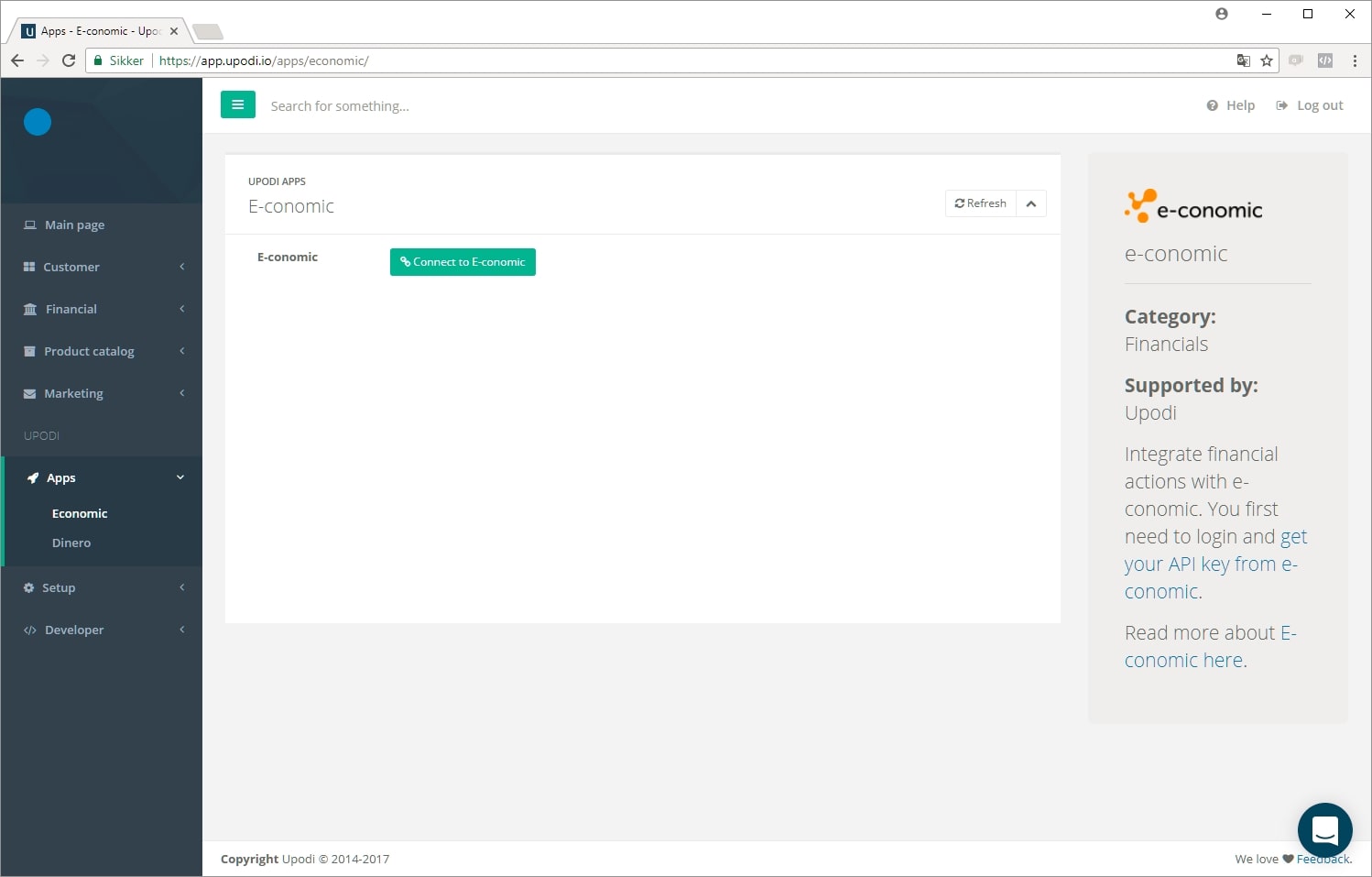Open Help link in header
The height and width of the screenshot is (877, 1372).
(1231, 105)
